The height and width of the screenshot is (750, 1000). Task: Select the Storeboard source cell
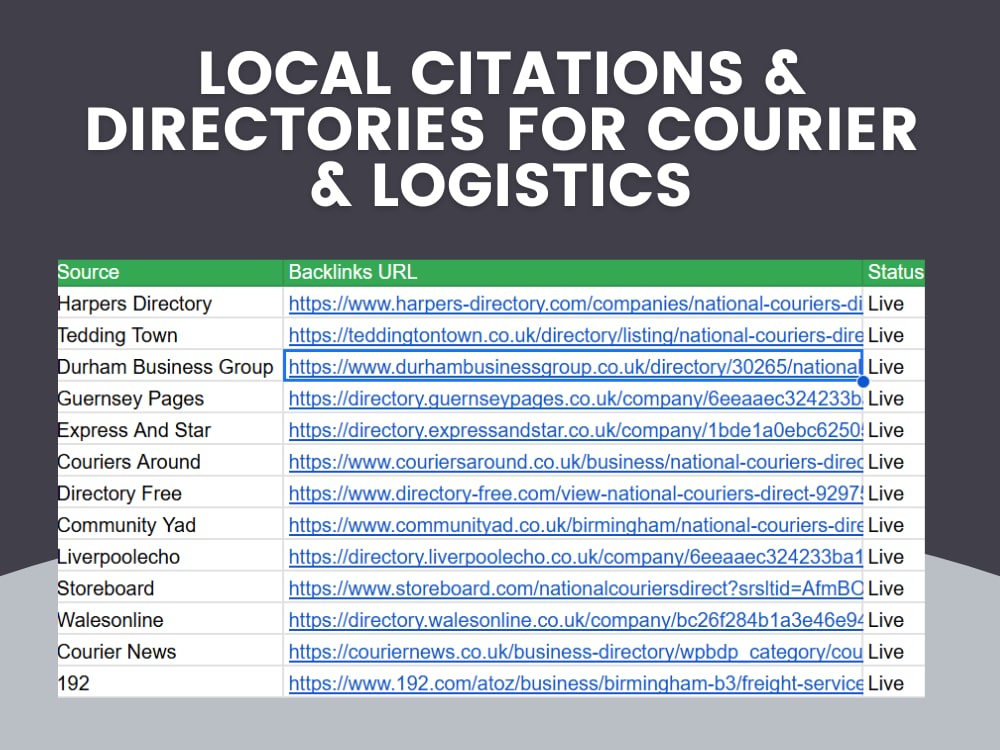click(x=170, y=589)
